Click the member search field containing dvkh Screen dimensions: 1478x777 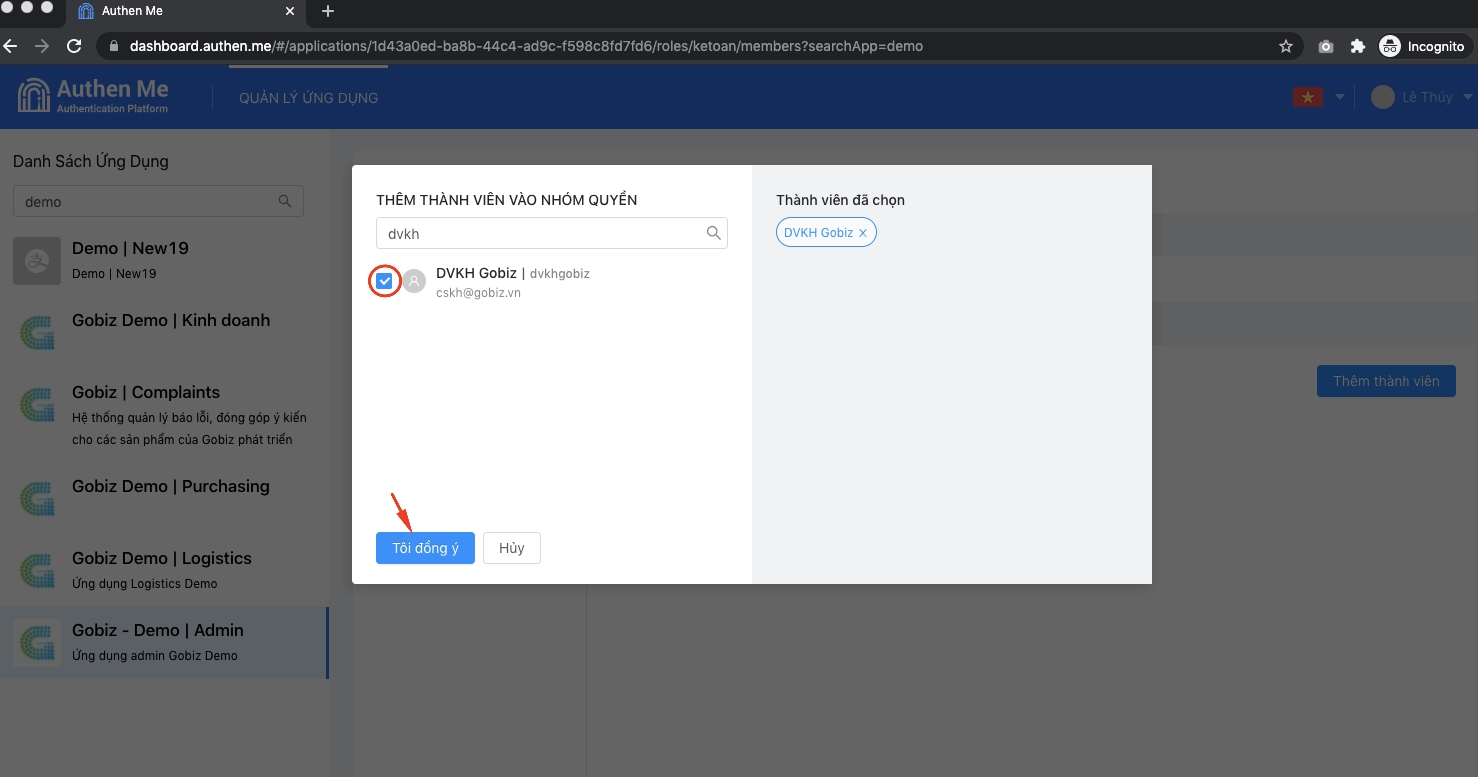click(540, 233)
